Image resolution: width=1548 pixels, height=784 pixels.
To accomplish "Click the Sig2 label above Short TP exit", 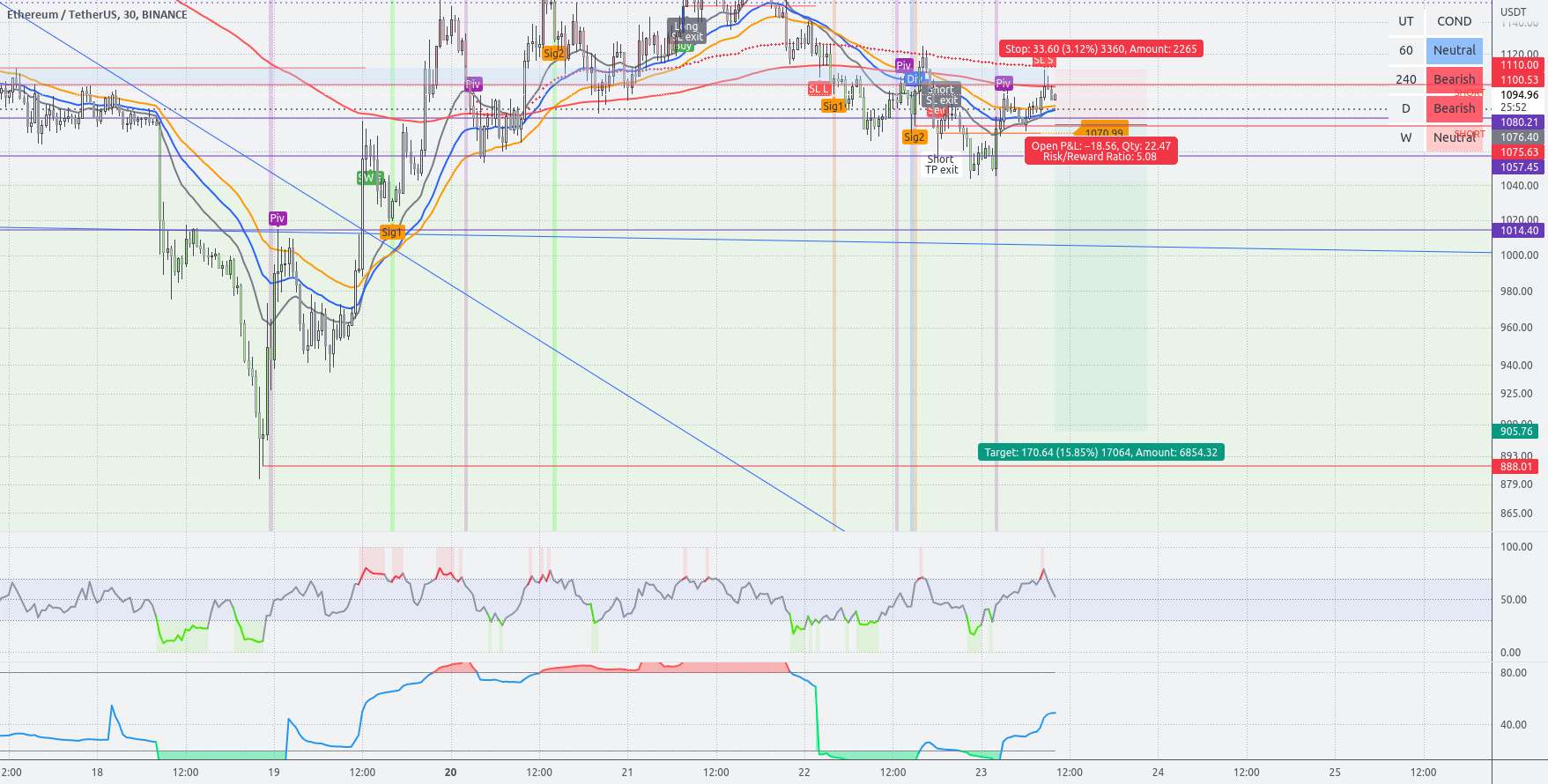I will 915,137.
